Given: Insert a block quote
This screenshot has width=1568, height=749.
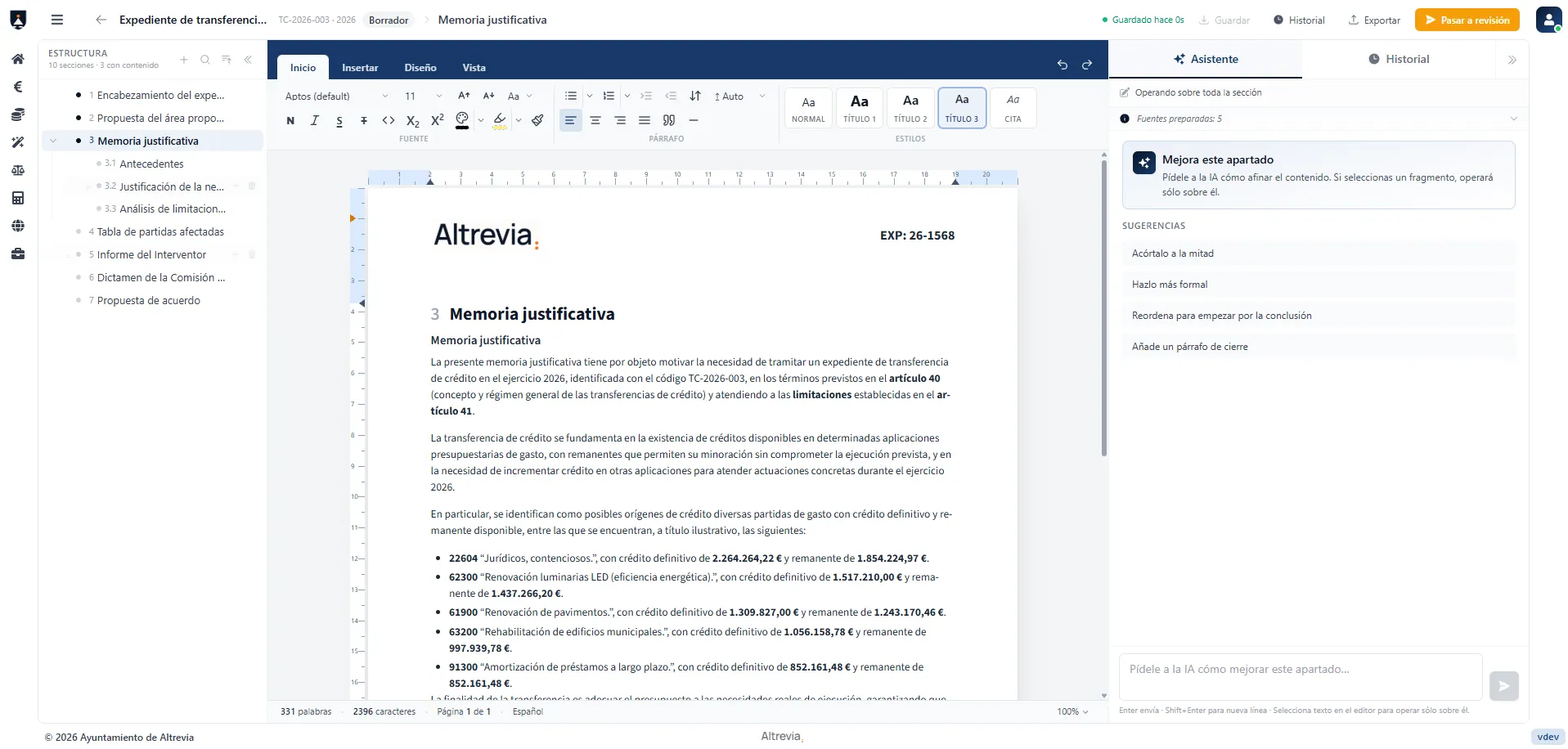Looking at the screenshot, I should (669, 120).
